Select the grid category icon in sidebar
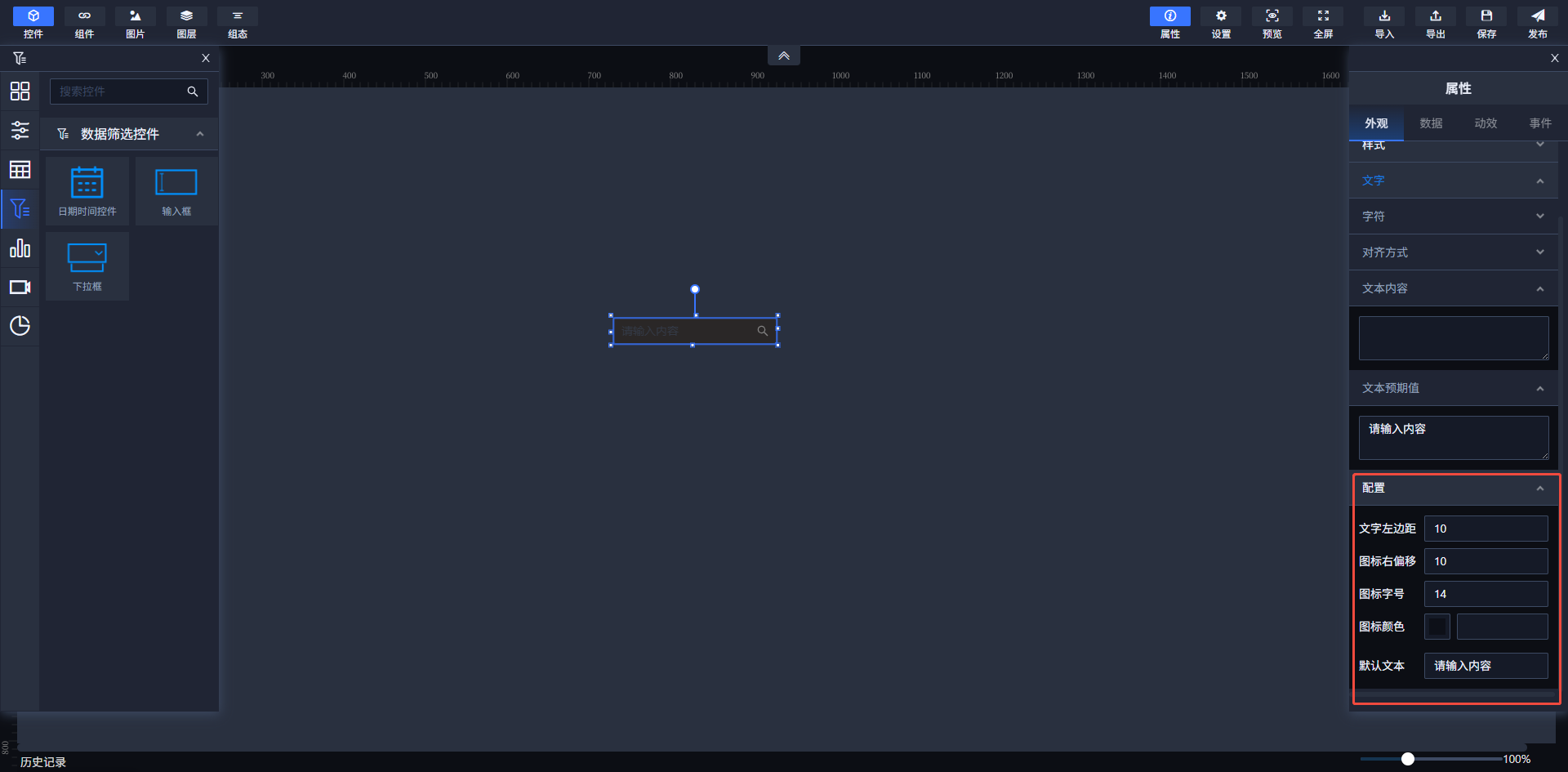1568x772 pixels. (20, 91)
